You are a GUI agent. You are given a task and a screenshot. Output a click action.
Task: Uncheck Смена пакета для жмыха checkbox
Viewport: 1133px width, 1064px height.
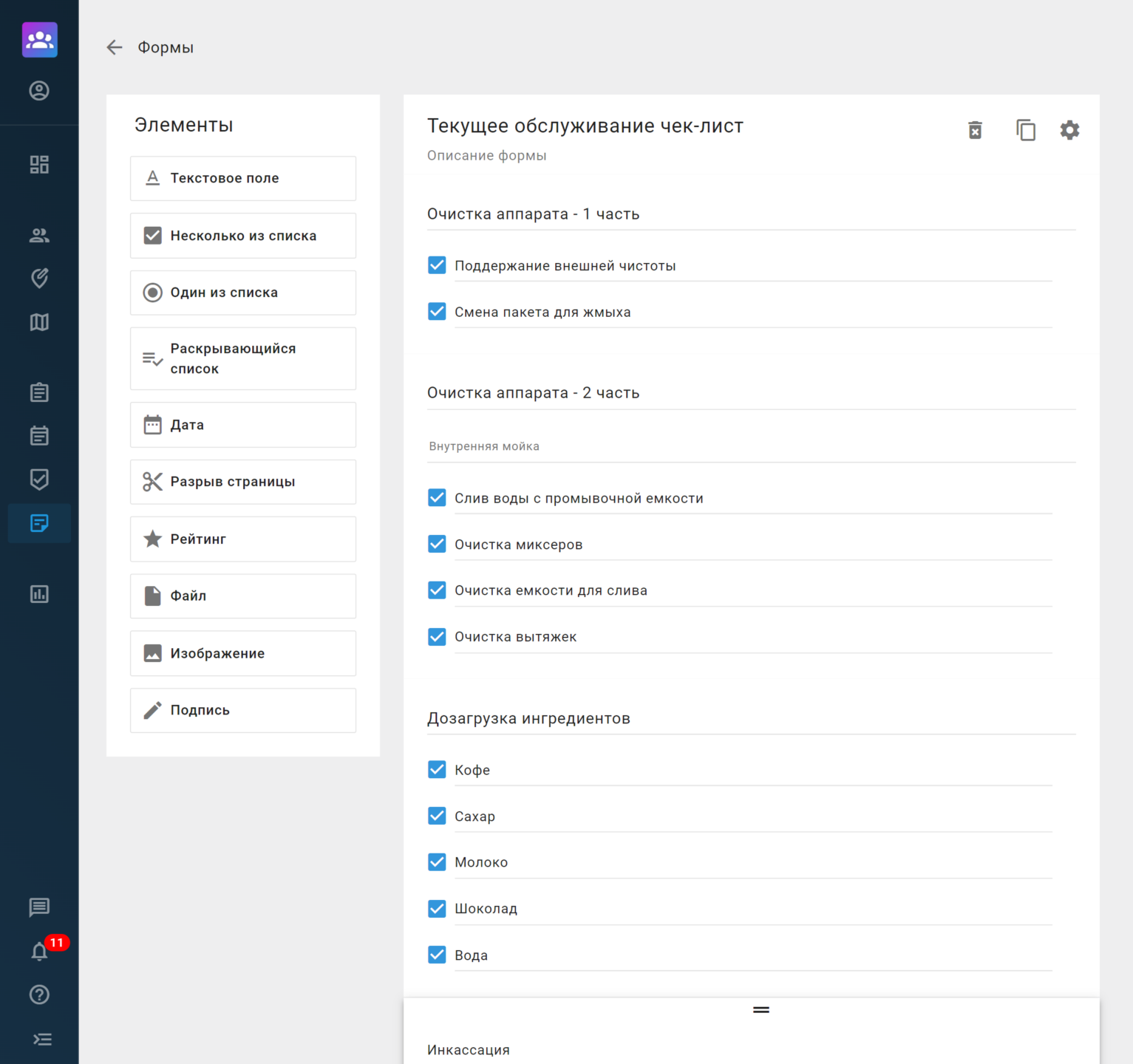click(437, 311)
